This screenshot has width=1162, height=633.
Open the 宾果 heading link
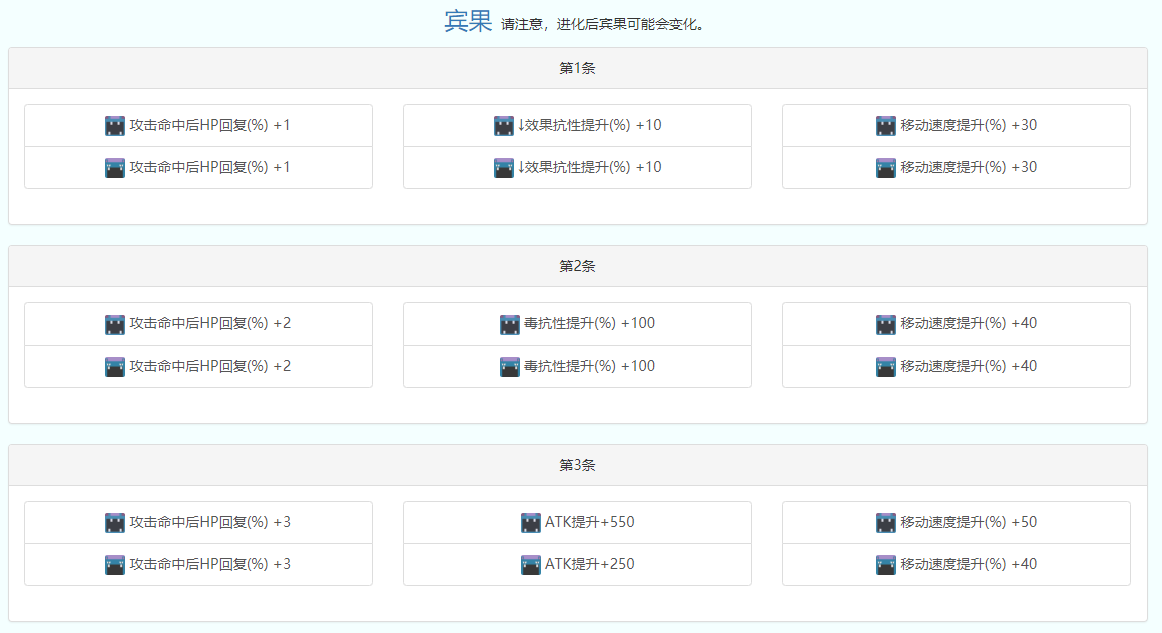468,22
